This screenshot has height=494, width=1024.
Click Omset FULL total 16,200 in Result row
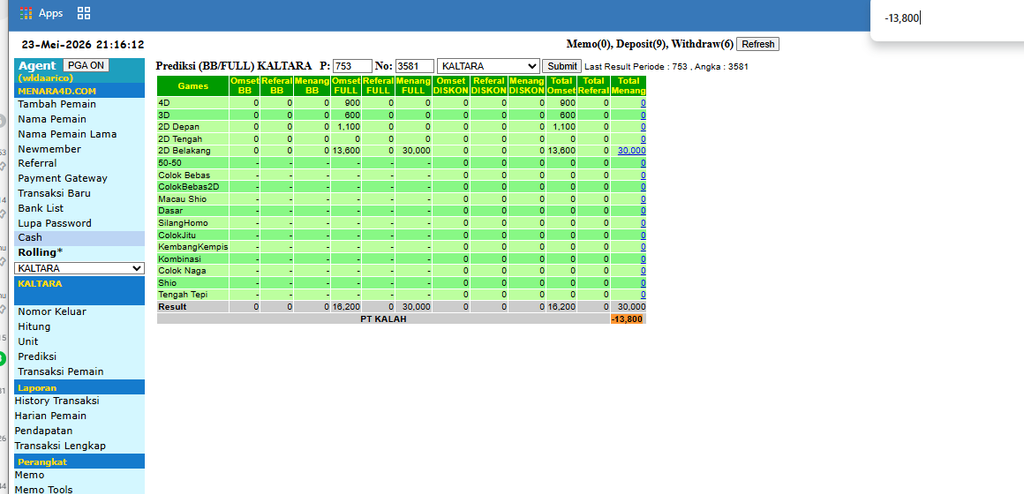[x=346, y=306]
